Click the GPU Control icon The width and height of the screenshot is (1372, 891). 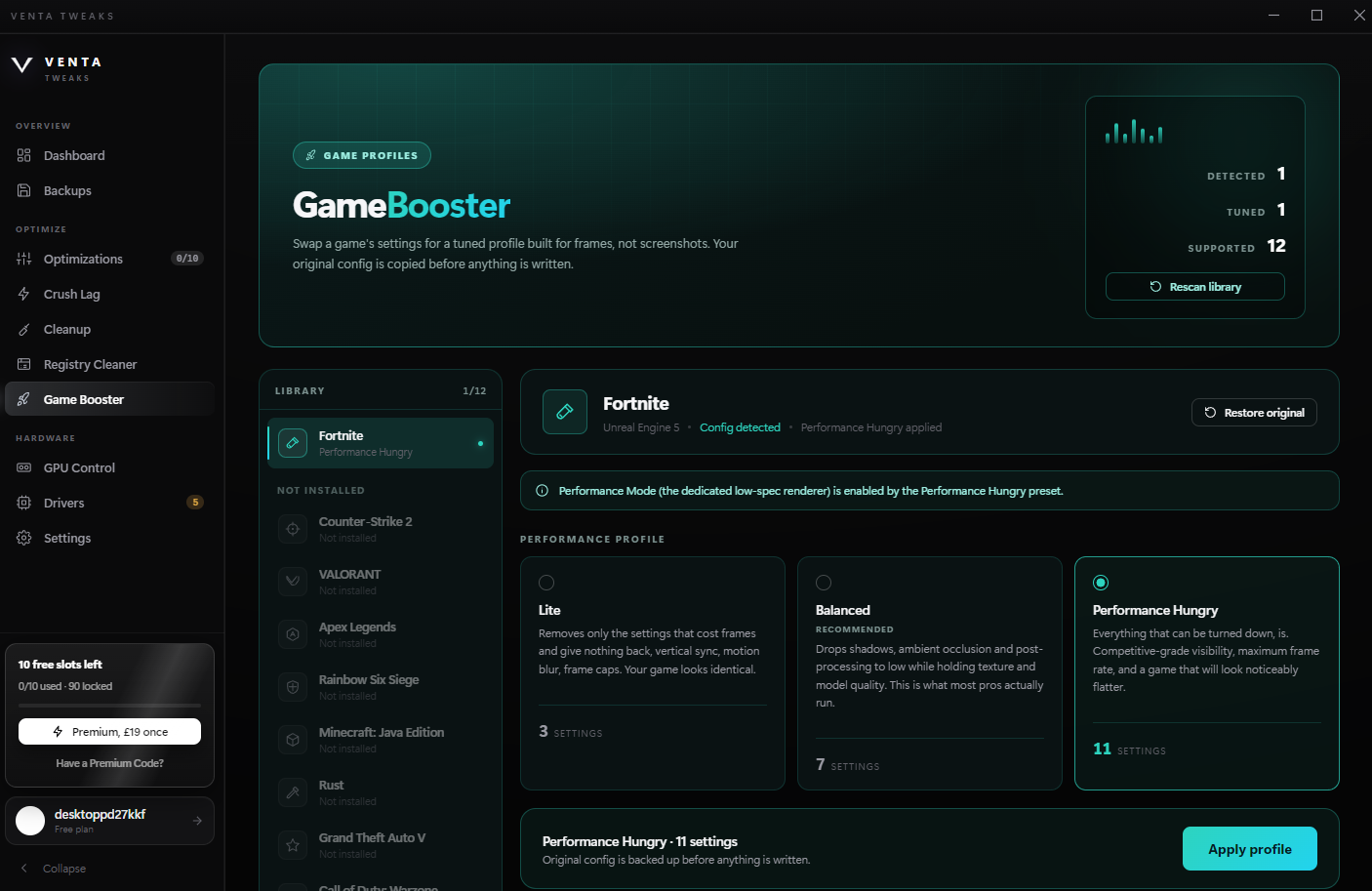[24, 467]
